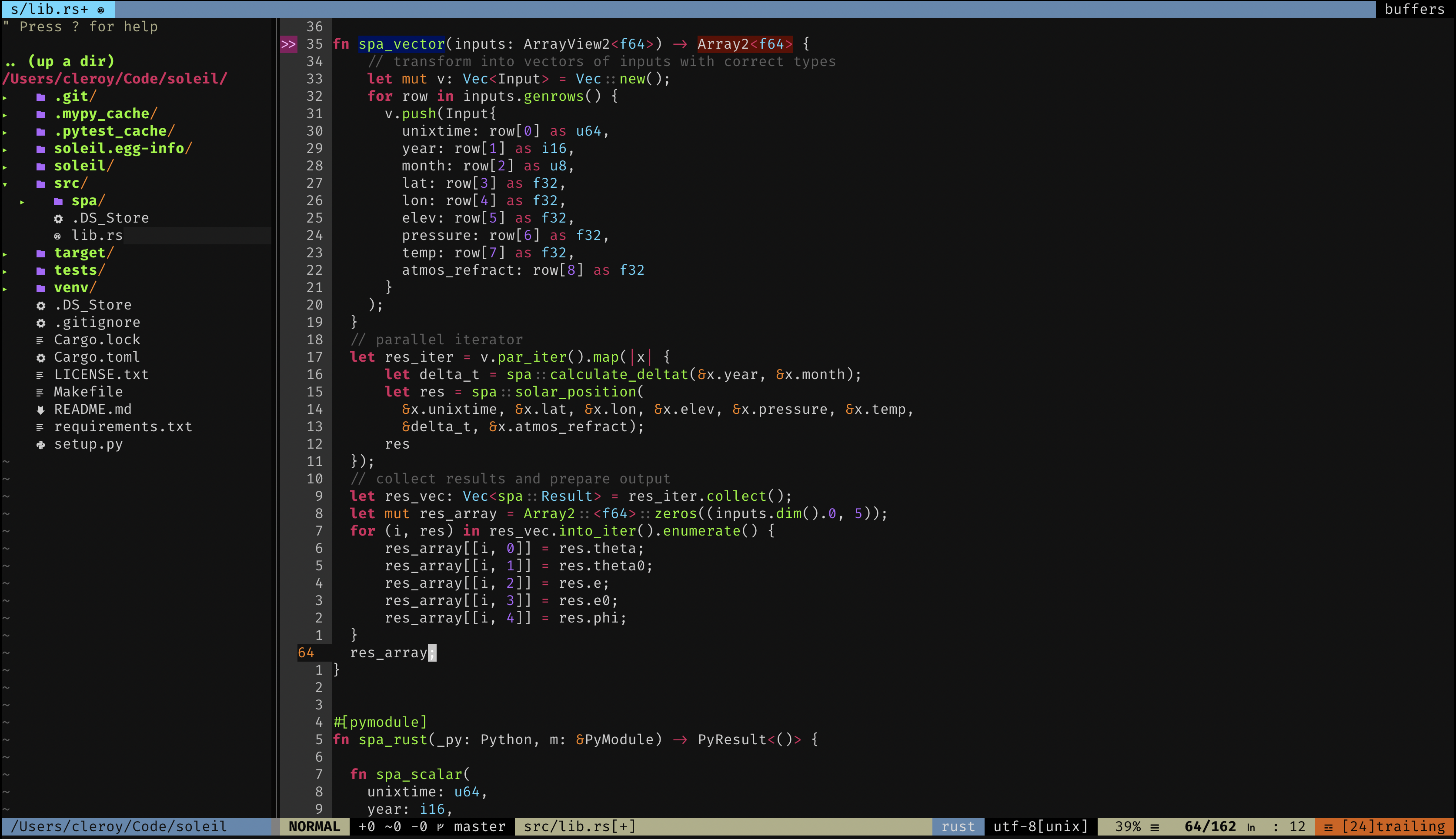The height and width of the screenshot is (839, 1456).
Task: Click the file icon beside requirements.txt
Action: (x=40, y=428)
